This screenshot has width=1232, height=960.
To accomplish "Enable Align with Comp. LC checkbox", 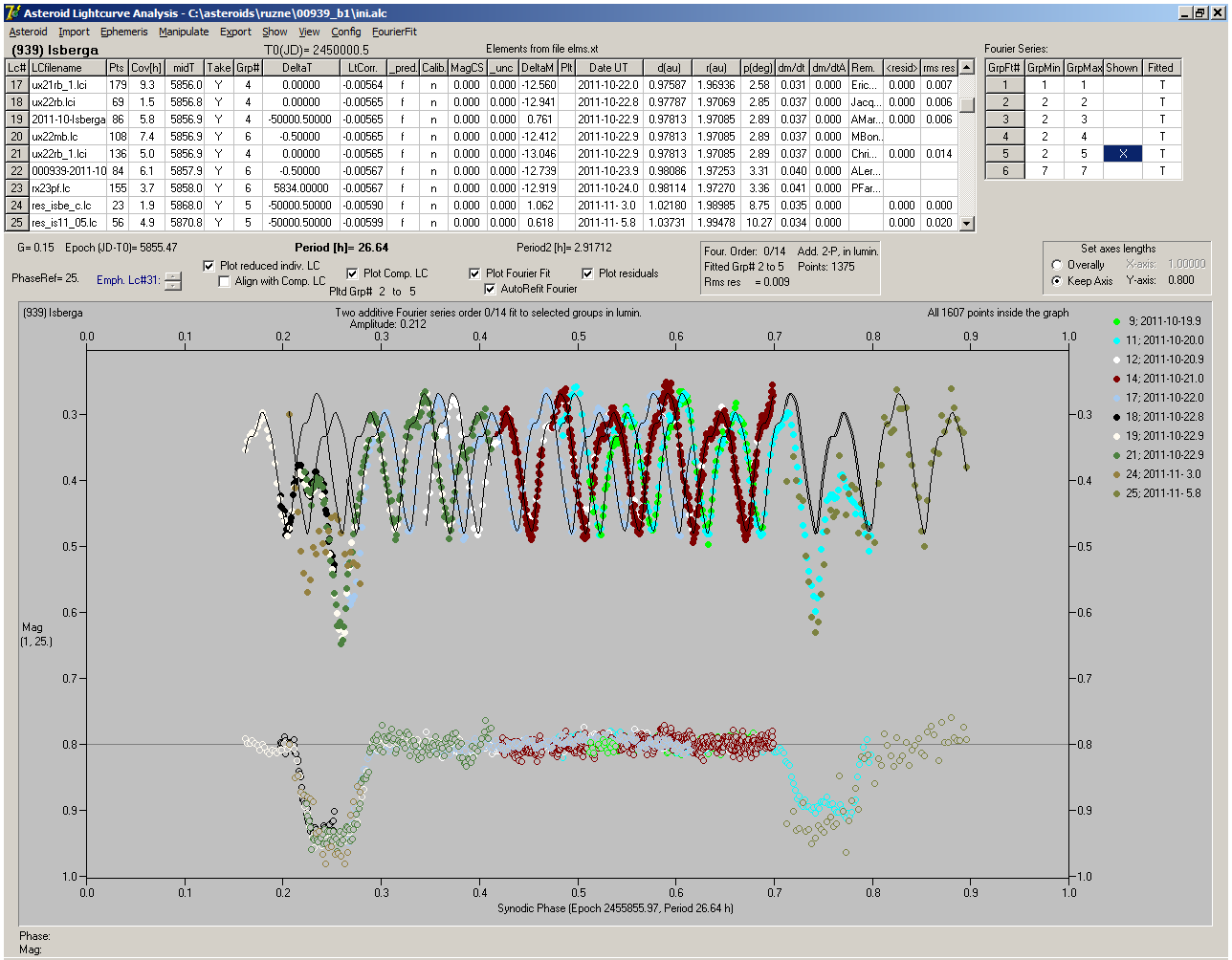I will coord(225,281).
